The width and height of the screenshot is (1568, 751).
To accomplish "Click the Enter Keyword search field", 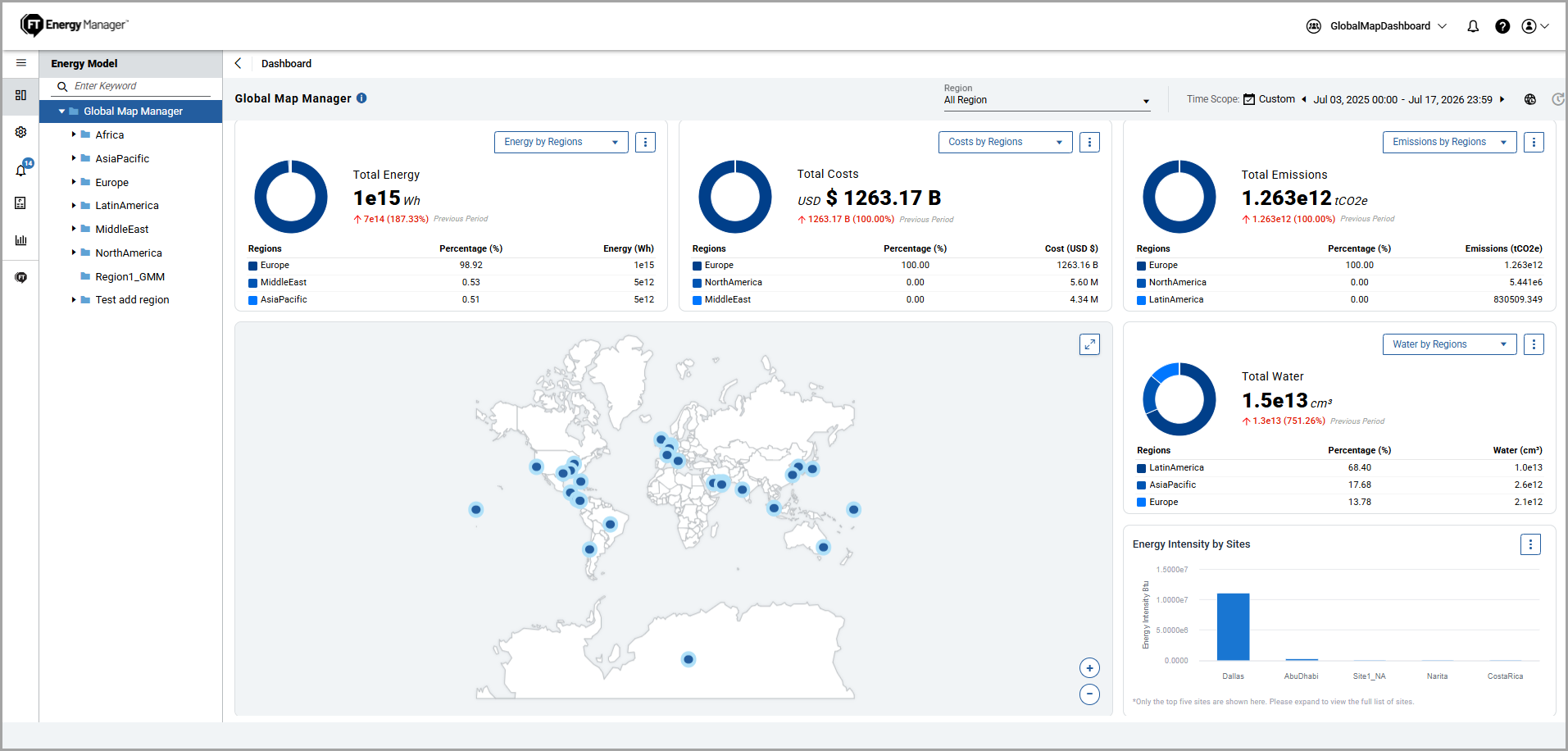I will tap(141, 86).
